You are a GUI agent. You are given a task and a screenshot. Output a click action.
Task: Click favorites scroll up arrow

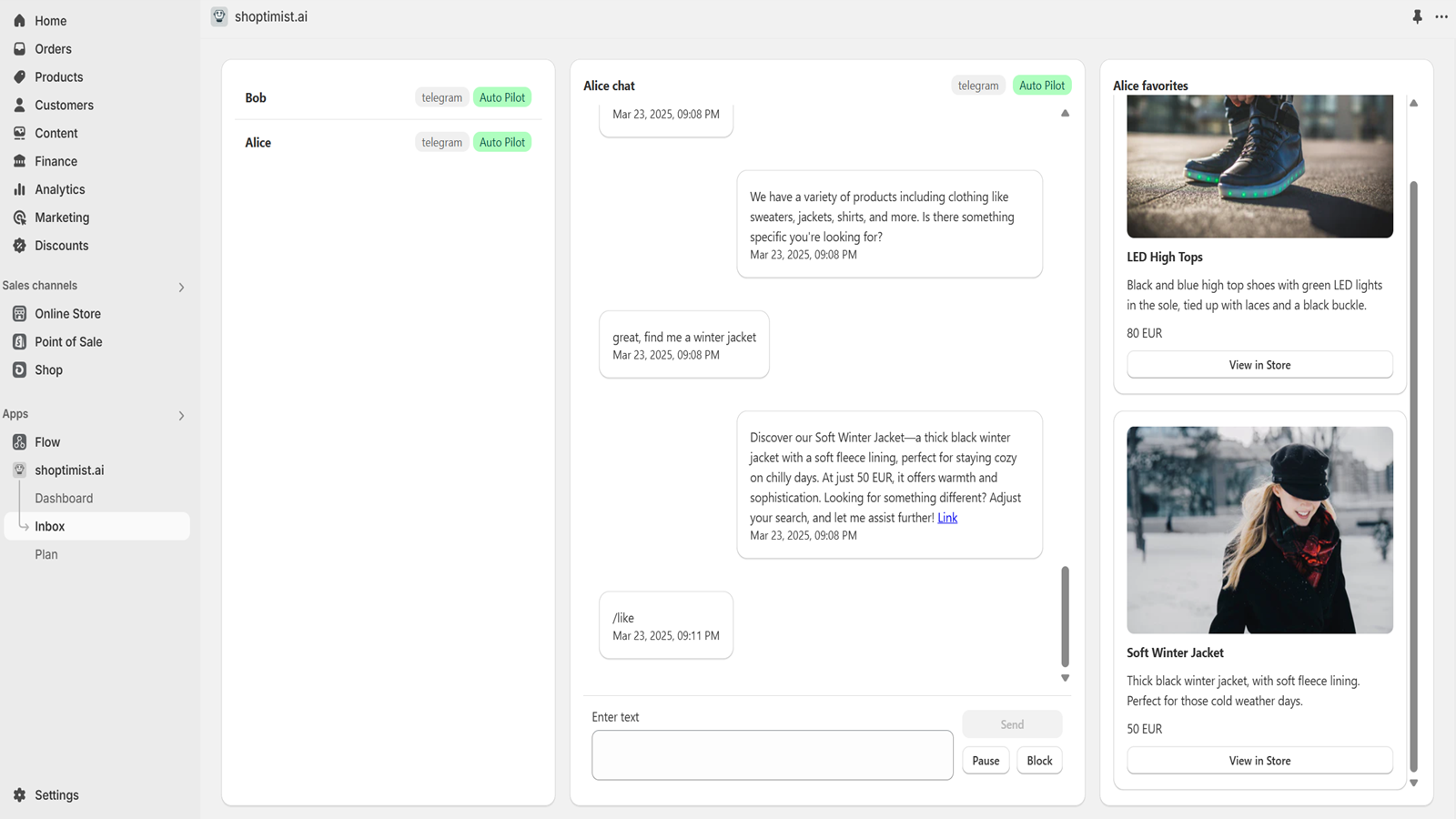pos(1414,103)
